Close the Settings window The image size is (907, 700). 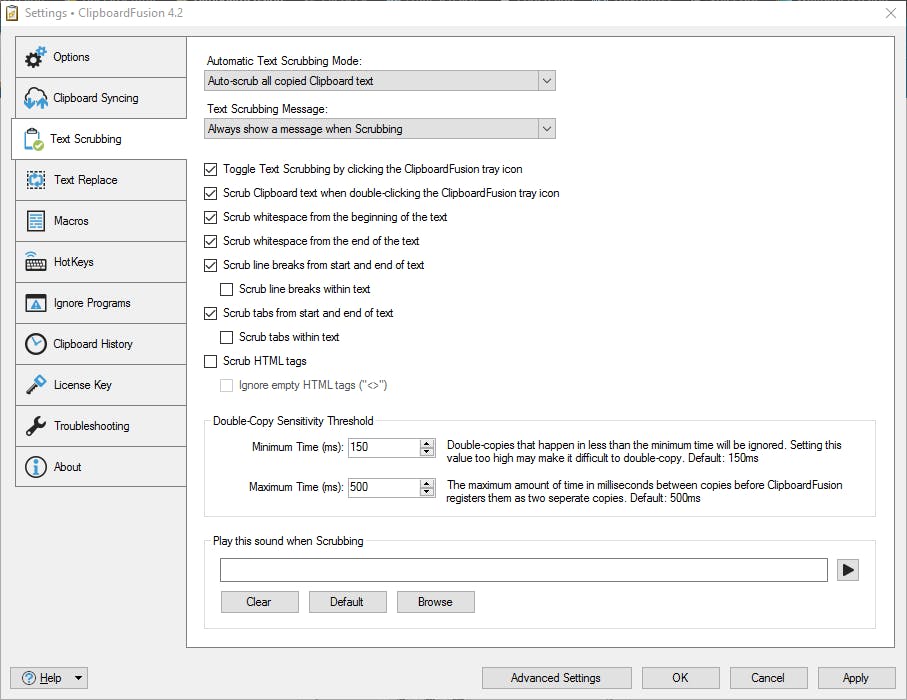[891, 13]
